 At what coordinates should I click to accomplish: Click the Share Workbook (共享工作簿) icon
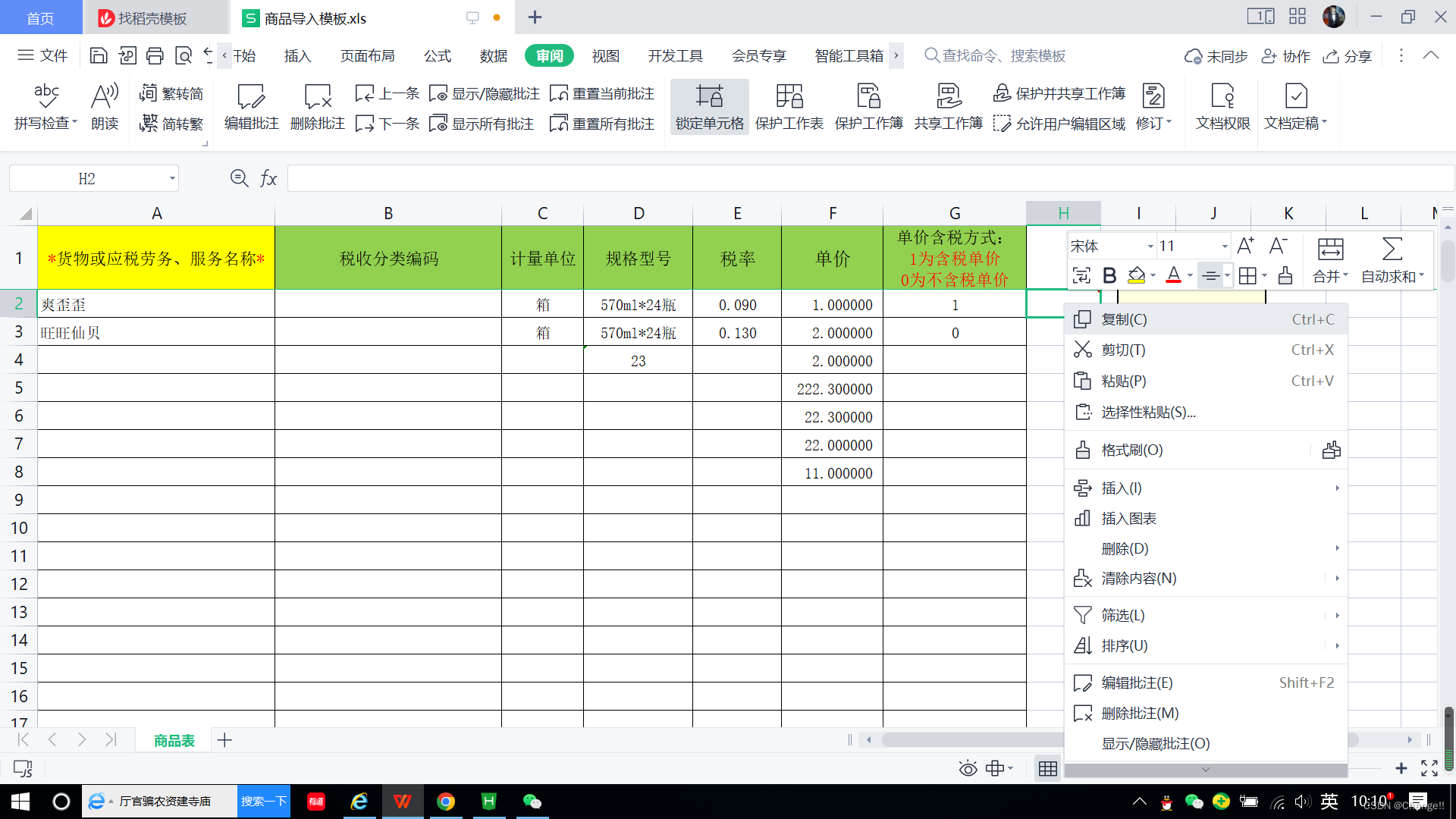point(948,97)
